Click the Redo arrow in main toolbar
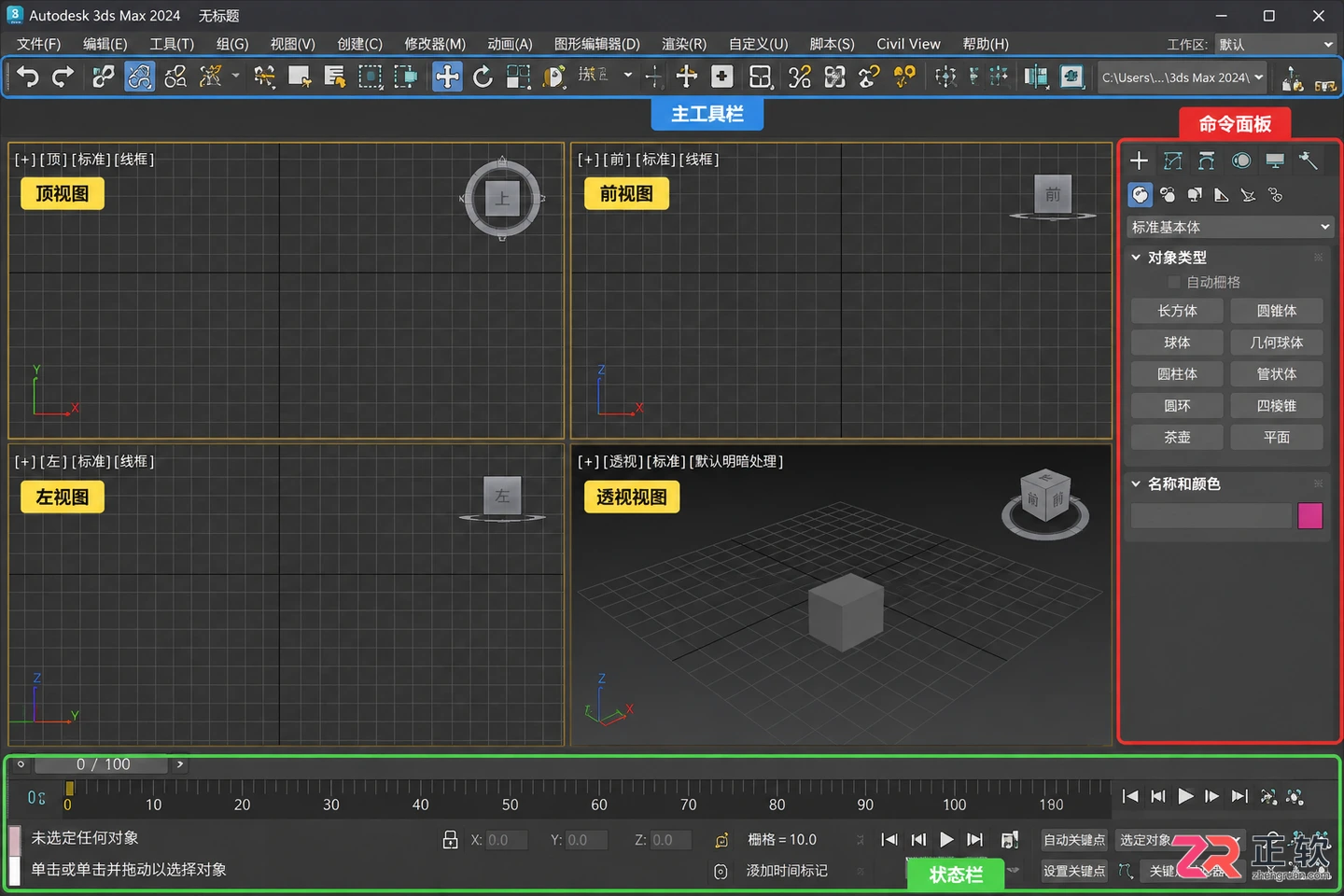The width and height of the screenshot is (1344, 896). [63, 77]
